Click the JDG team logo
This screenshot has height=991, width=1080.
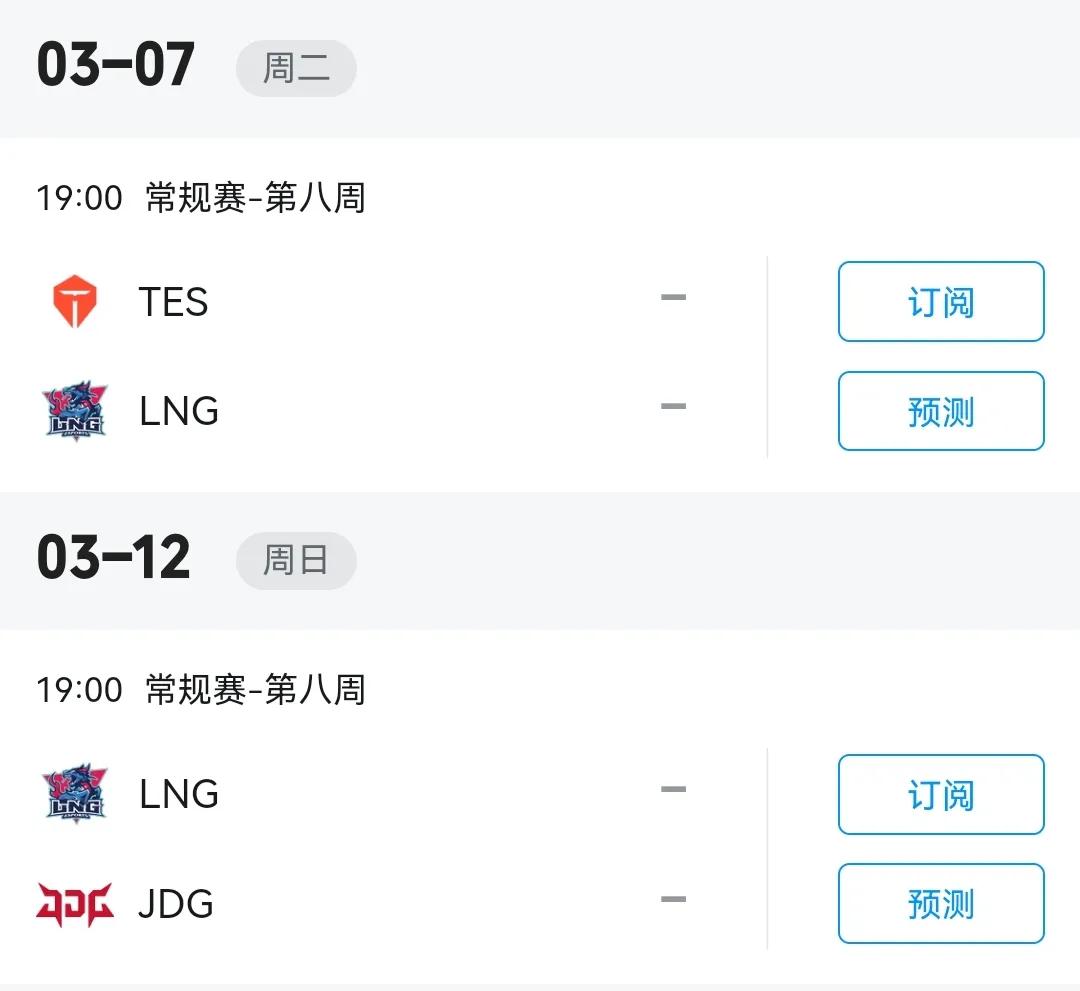75,904
